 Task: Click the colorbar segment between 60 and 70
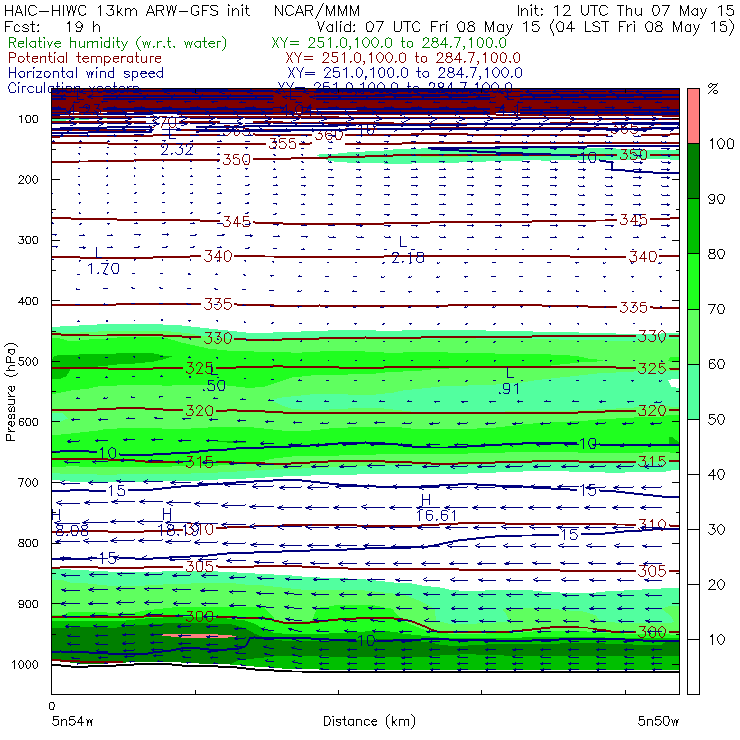coord(693,336)
